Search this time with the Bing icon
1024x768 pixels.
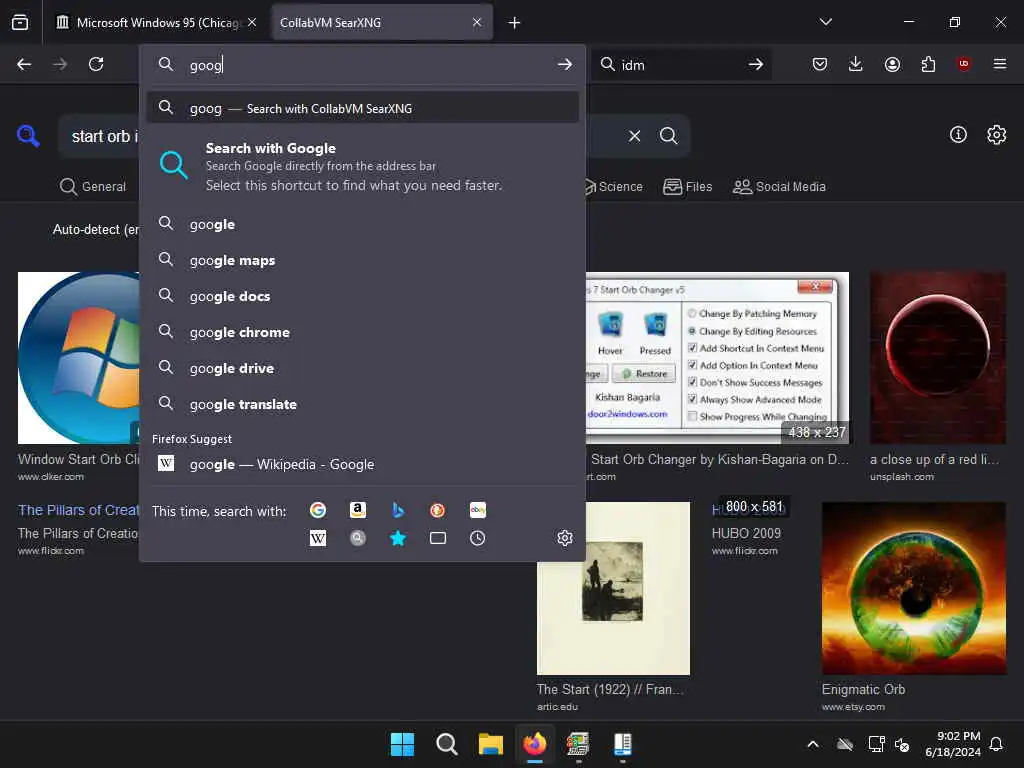[x=398, y=510]
